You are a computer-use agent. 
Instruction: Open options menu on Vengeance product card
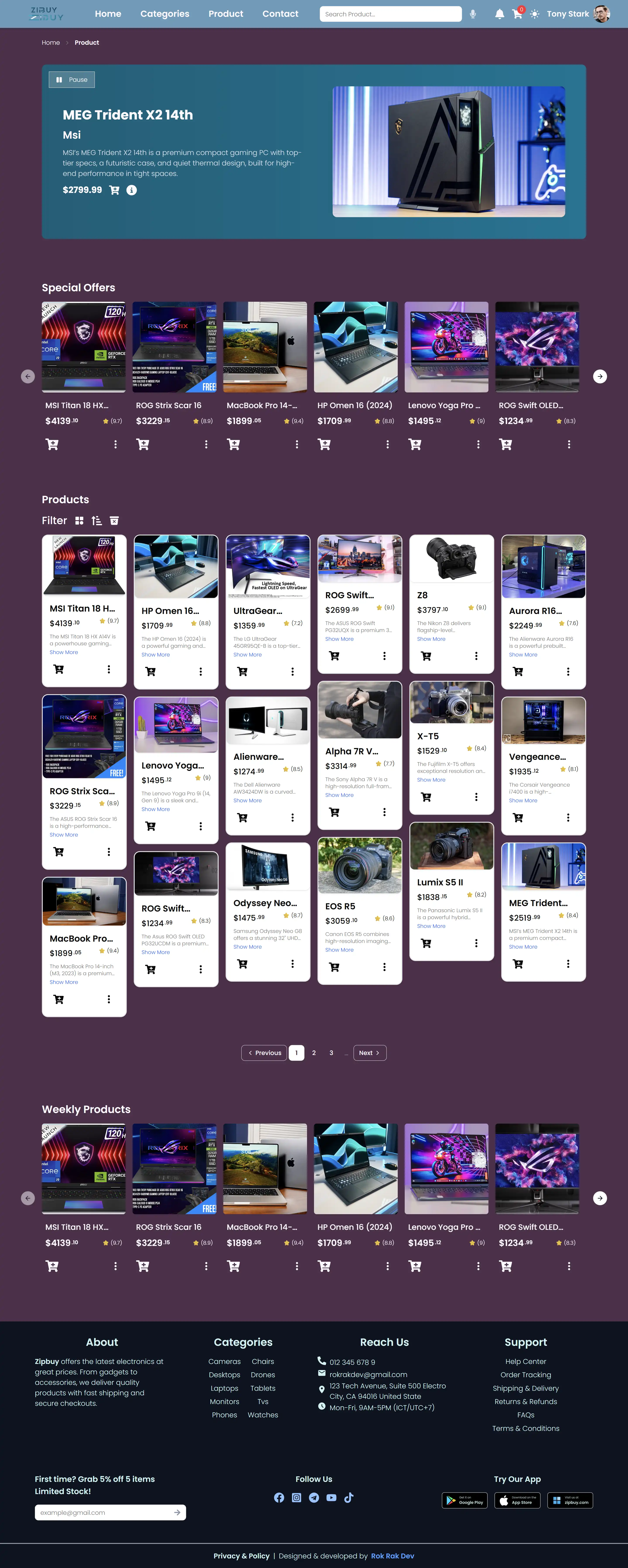[568, 818]
